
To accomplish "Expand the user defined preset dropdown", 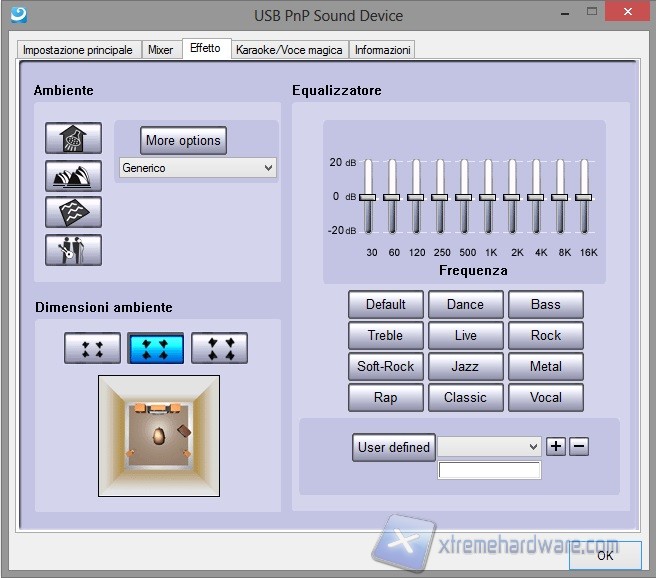I will pos(489,447).
